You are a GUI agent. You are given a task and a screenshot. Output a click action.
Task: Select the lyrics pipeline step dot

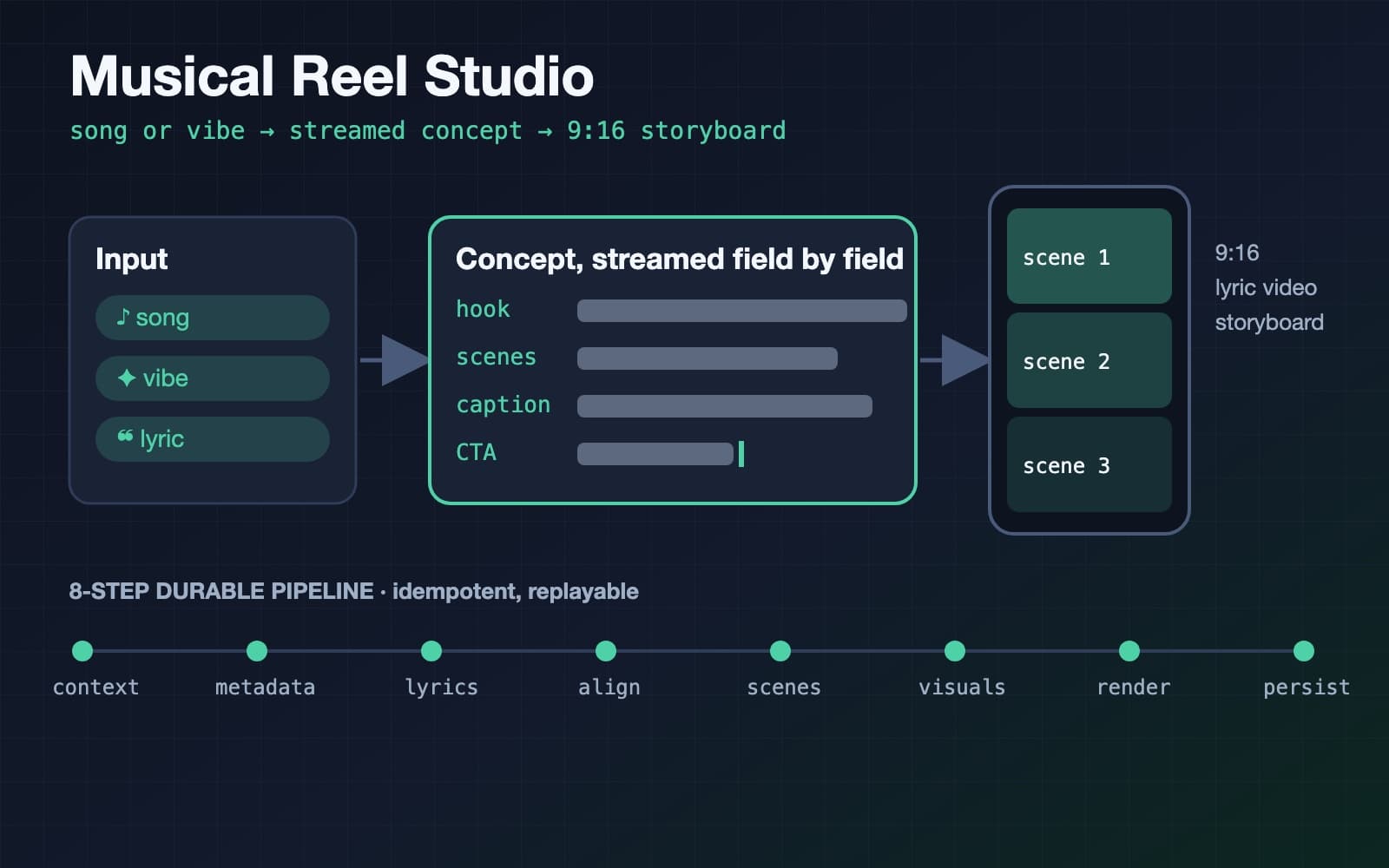tap(431, 651)
